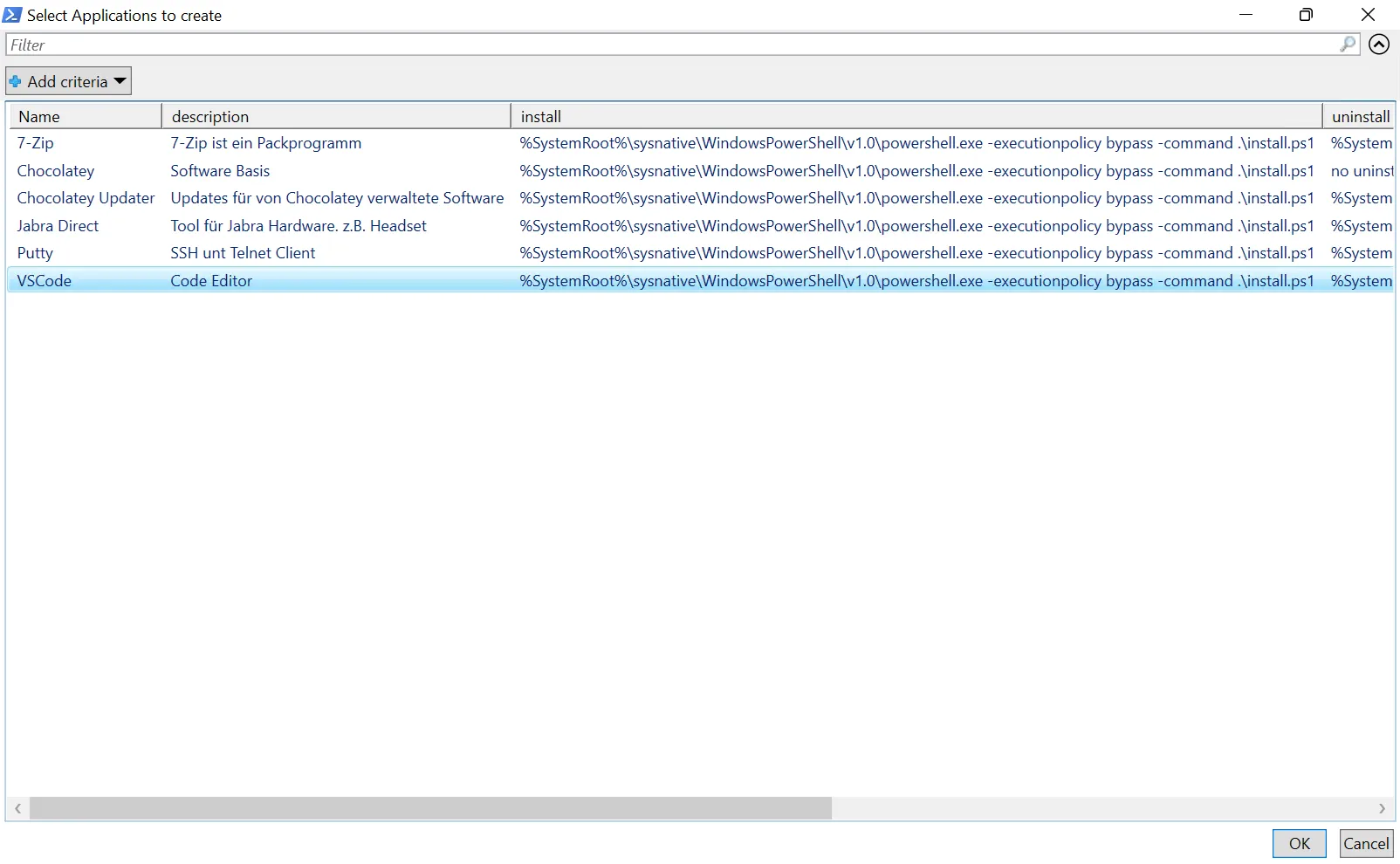Click 'Updates für von Chocolatey verwaltete Software' cell
Image resolution: width=1400 pixels, height=864 pixels.
pyautogui.click(x=337, y=198)
